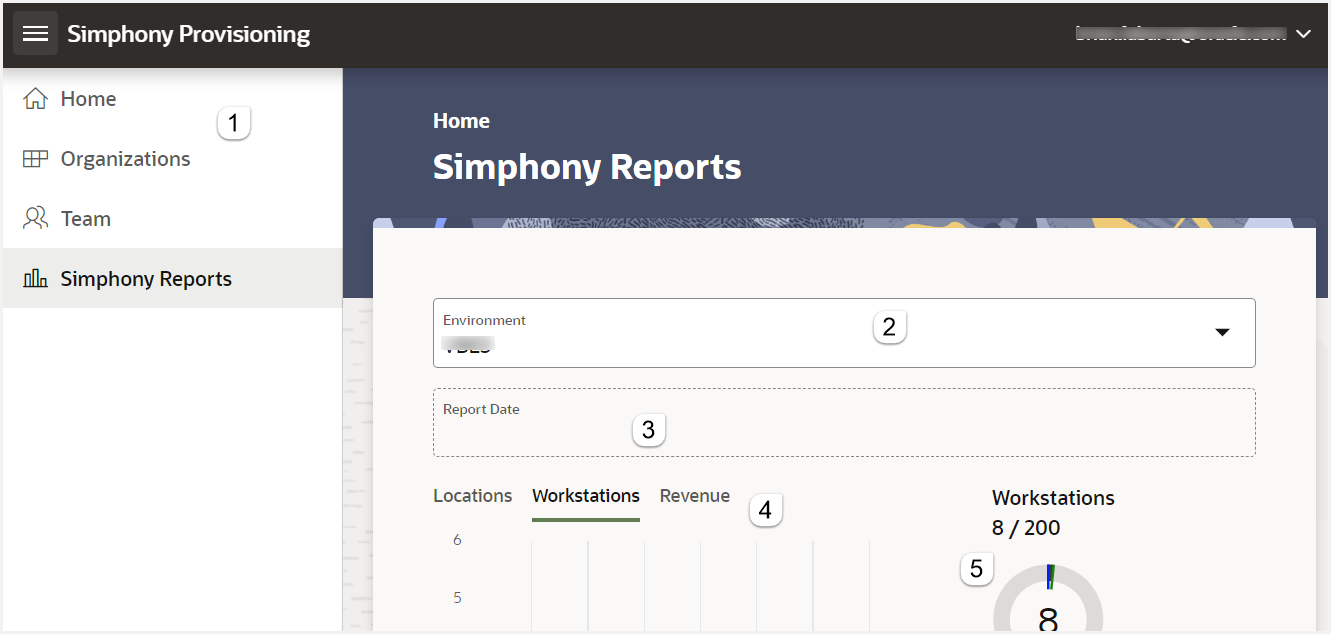Toggle the hamburger navigation menu
Viewport: 1331px width, 634px height.
(x=35, y=34)
